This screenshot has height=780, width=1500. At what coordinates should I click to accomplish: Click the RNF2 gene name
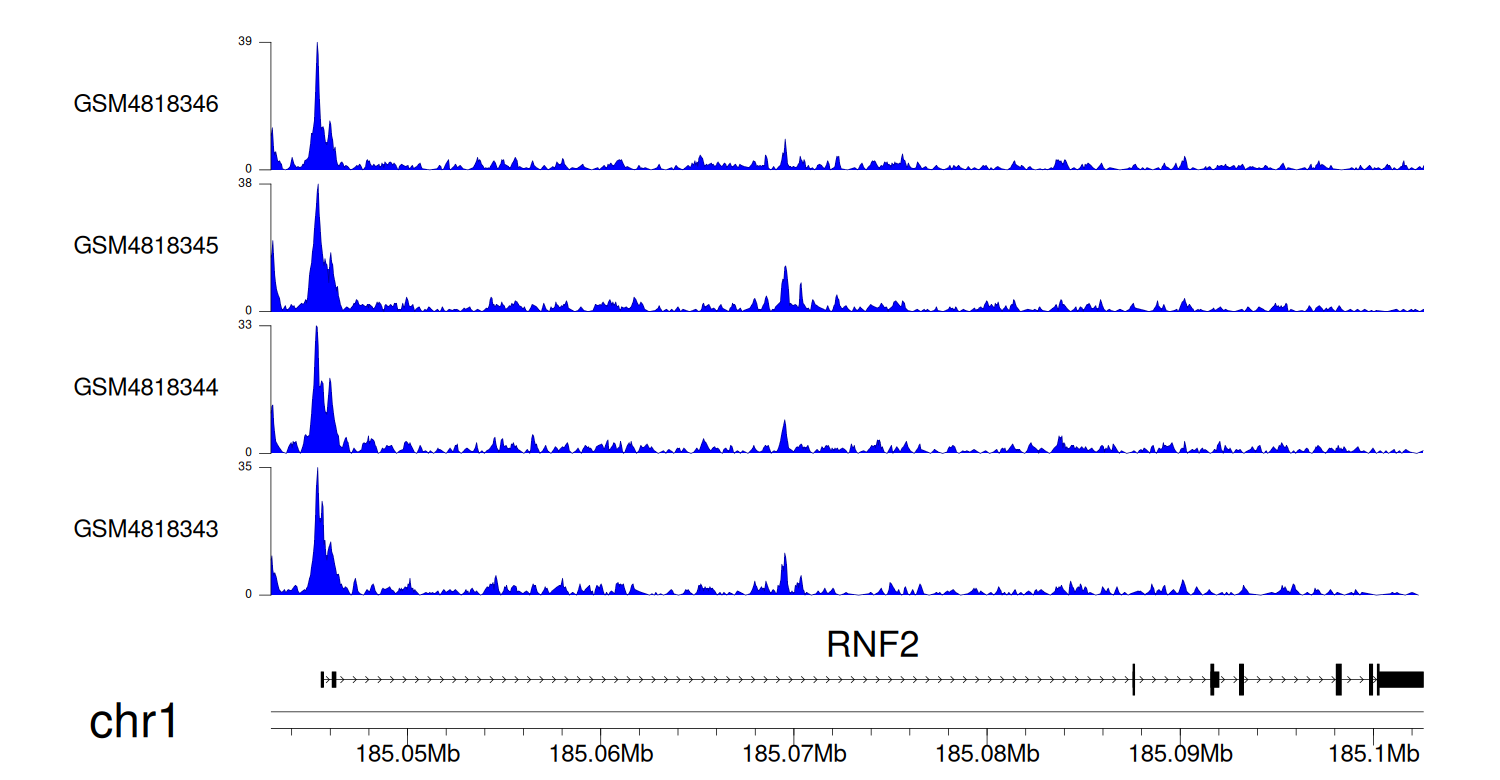[872, 645]
